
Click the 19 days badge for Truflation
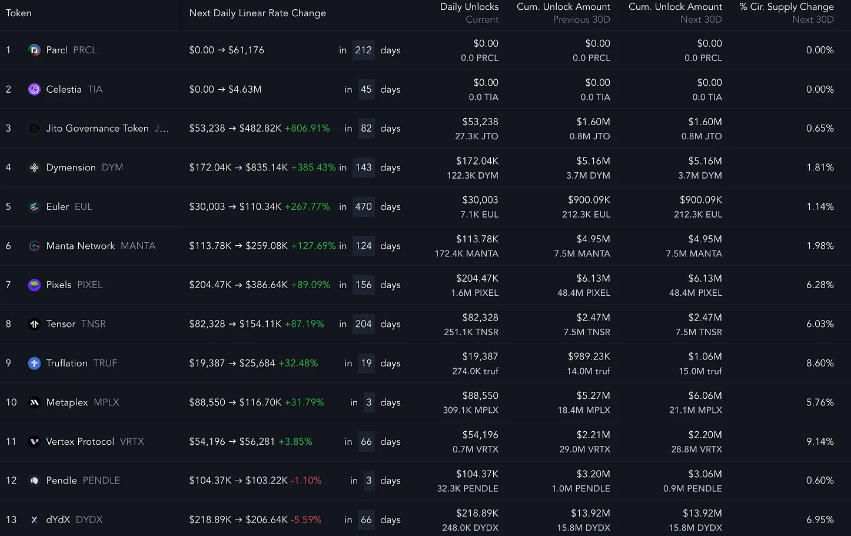(366, 363)
